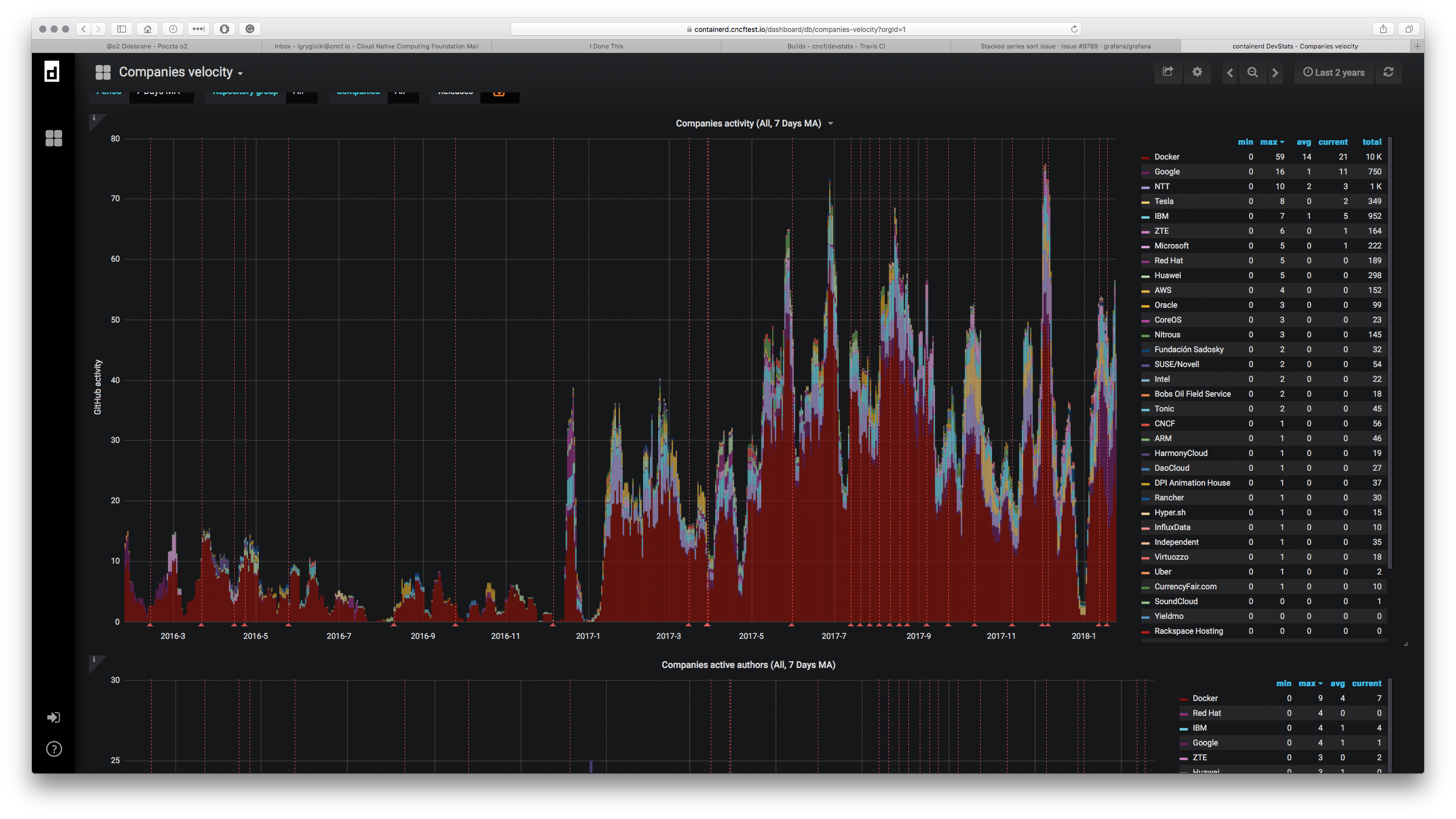Viewport: 1456px width, 819px height.
Task: Open the dashboards list from the sidebar
Action: click(x=54, y=138)
